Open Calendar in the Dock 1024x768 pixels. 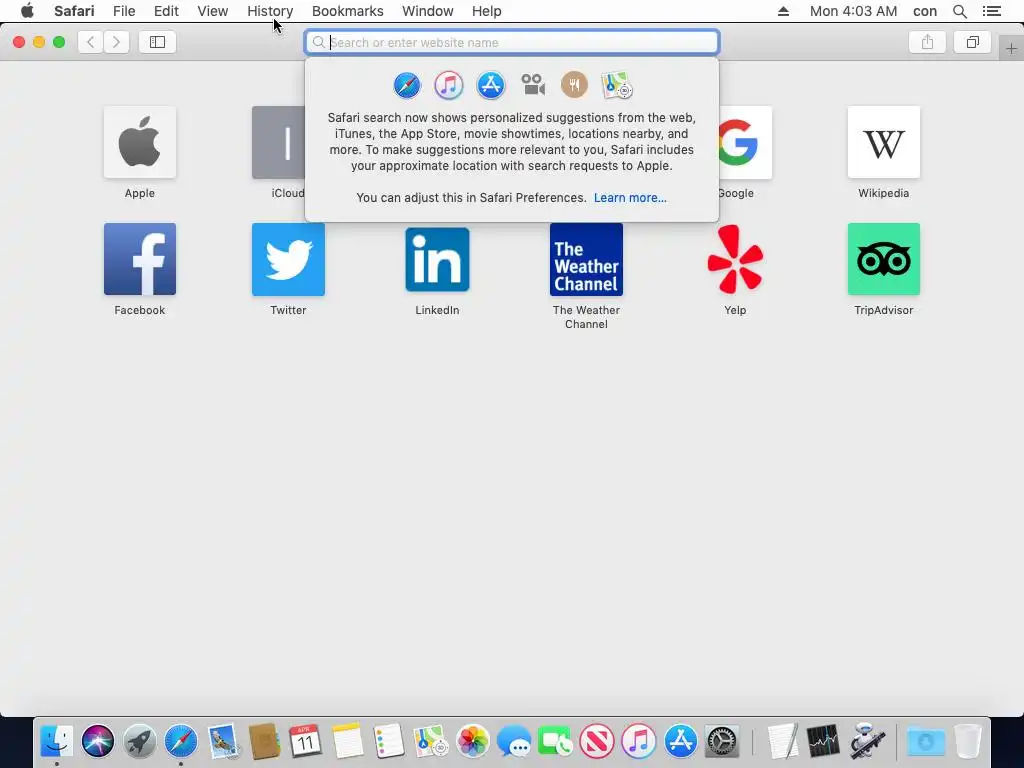[306, 741]
